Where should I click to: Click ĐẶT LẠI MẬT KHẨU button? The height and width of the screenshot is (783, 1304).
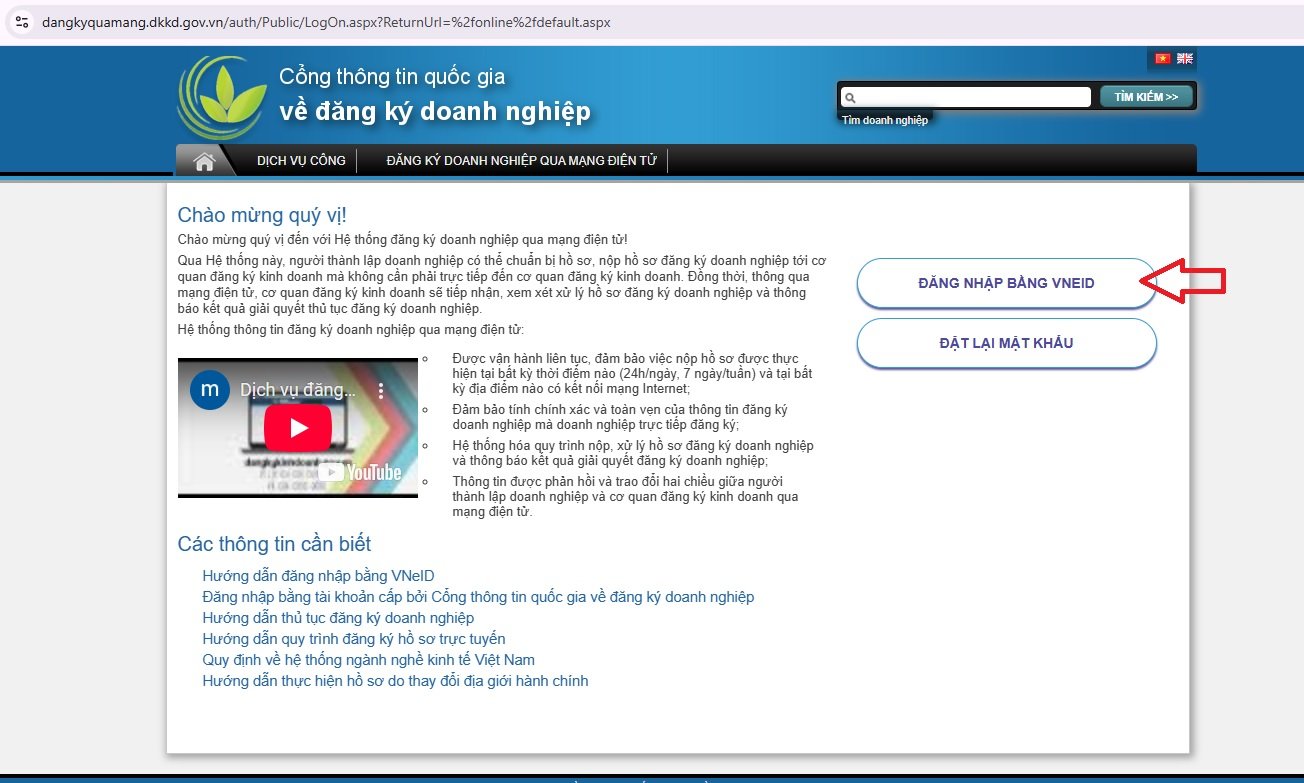(x=1006, y=344)
